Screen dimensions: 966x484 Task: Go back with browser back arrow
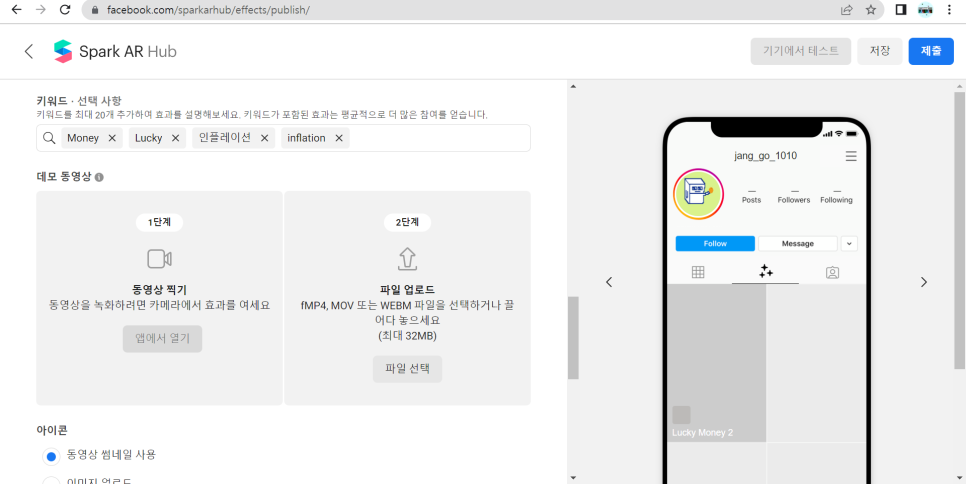[x=17, y=10]
